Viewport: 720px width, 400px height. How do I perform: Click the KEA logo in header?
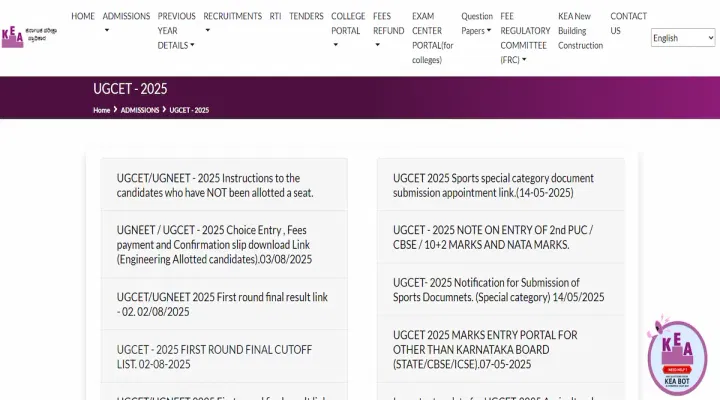(29, 36)
